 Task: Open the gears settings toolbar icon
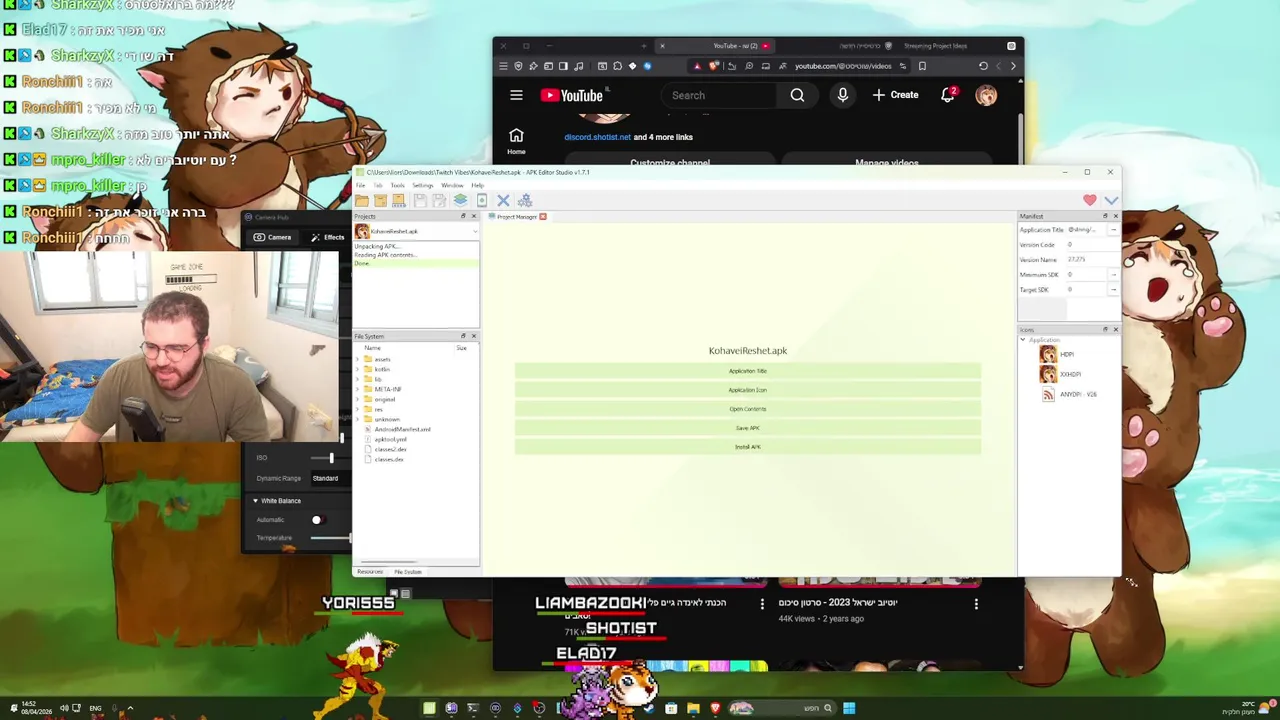tap(525, 200)
